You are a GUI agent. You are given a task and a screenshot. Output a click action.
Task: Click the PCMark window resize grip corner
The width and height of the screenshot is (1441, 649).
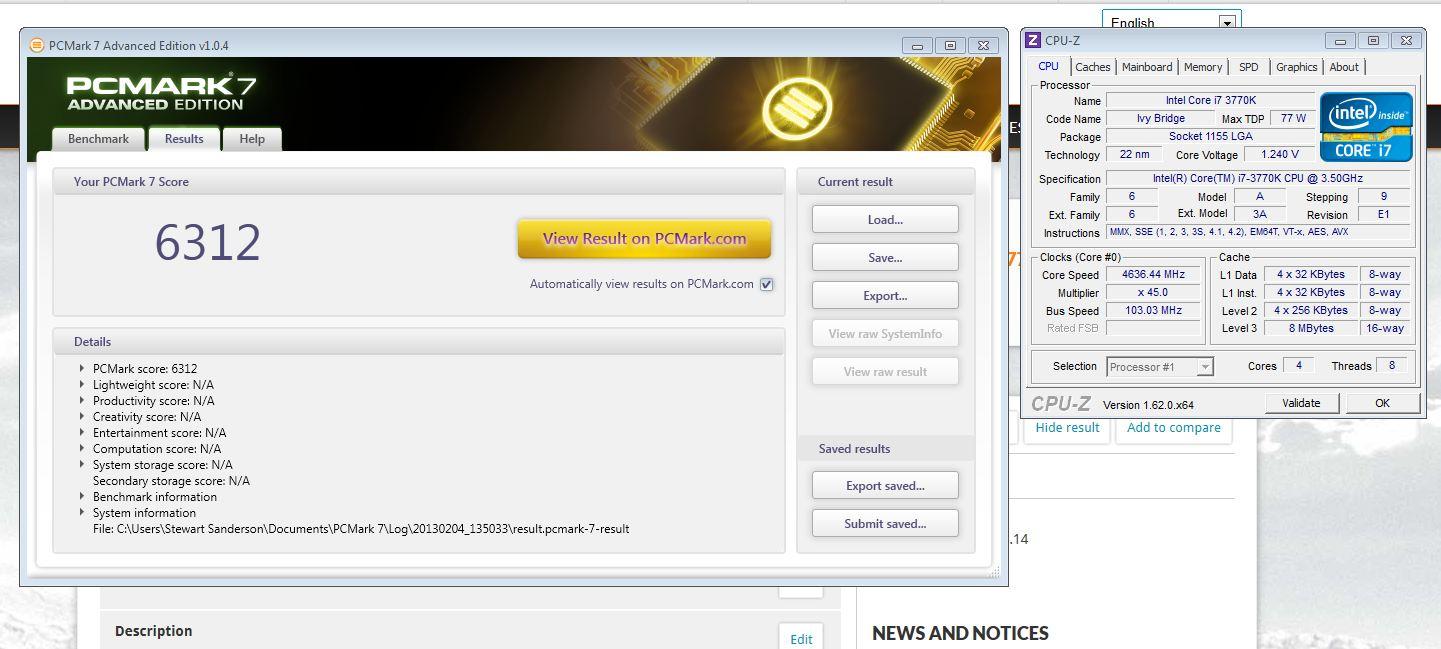click(x=995, y=572)
